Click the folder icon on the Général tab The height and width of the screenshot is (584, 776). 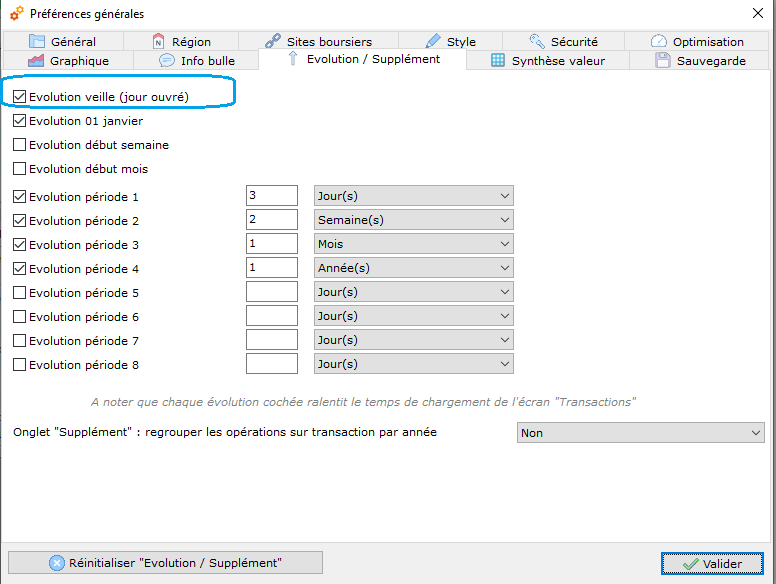37,42
